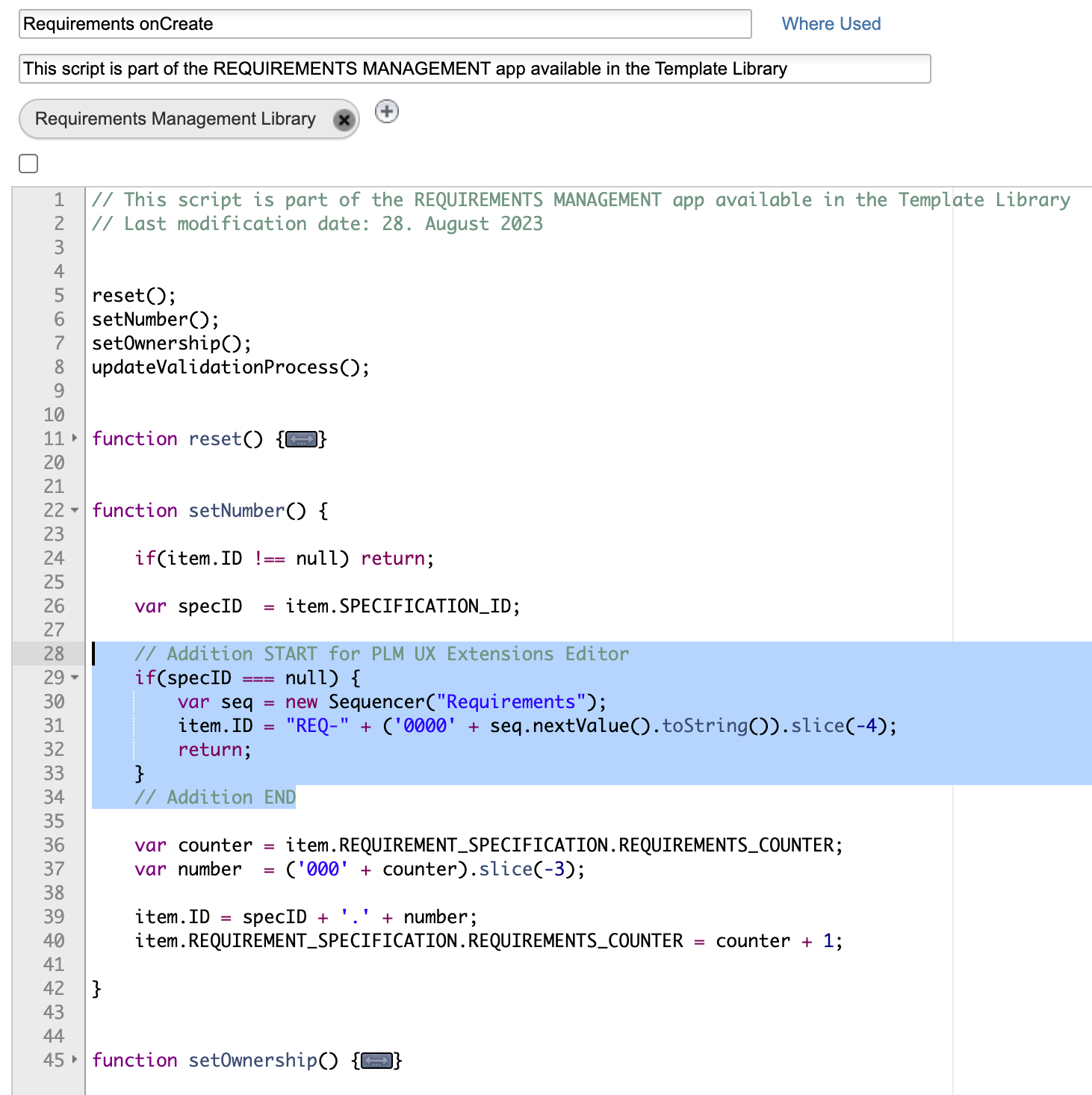
Task: Open the Where Used link
Action: pos(831,24)
